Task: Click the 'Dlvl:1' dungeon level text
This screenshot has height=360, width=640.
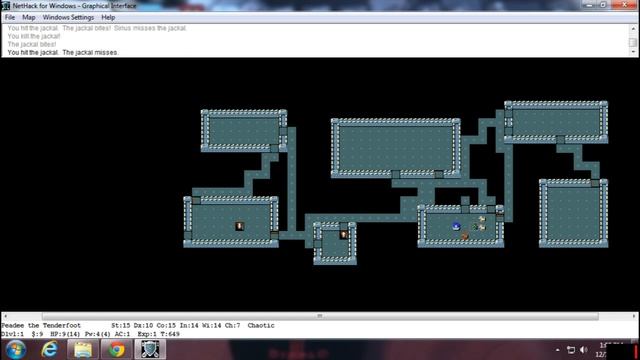Action: tap(13, 334)
